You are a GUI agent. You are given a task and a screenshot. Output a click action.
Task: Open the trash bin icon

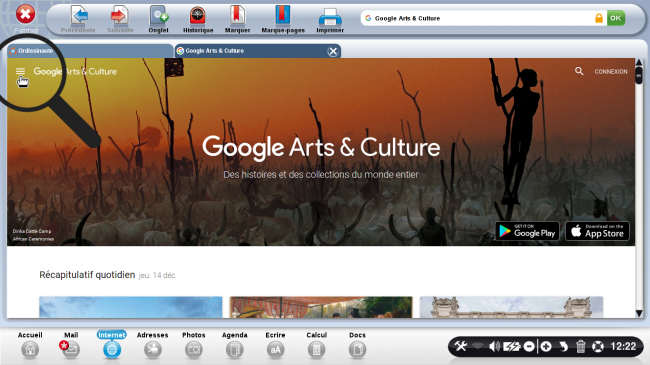(x=580, y=346)
